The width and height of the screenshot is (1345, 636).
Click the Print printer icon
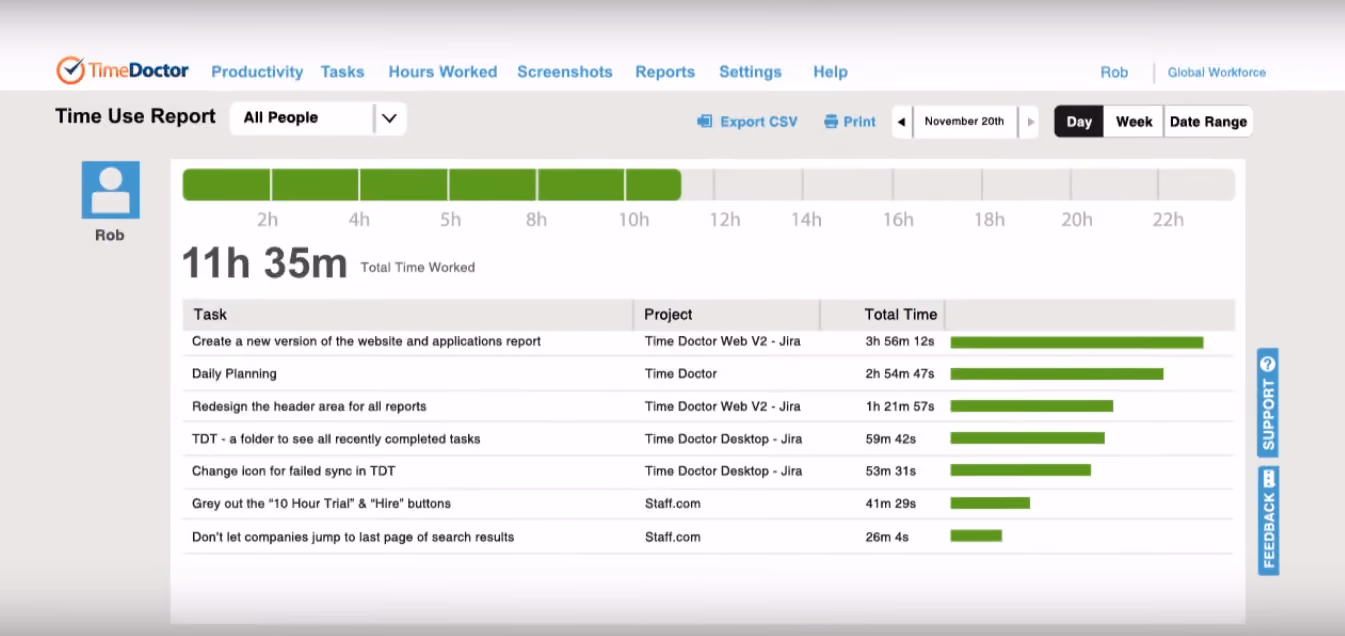[830, 122]
